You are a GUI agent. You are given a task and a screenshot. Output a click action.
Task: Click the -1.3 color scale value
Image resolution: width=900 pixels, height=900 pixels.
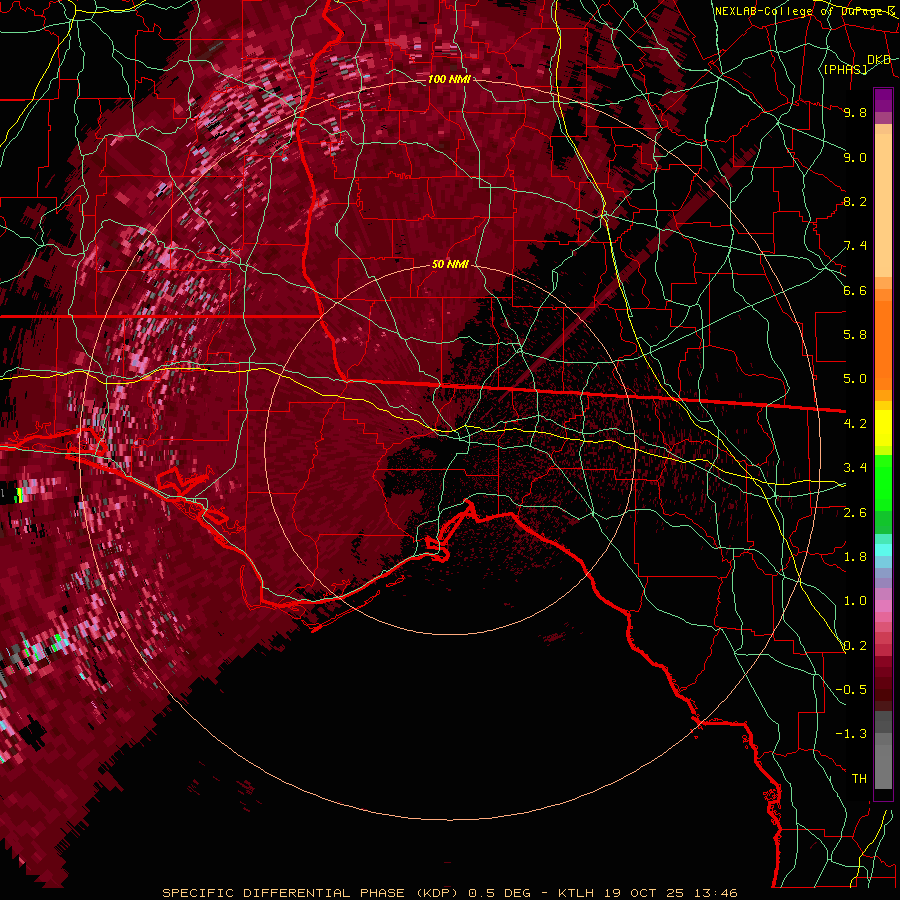[x=851, y=734]
